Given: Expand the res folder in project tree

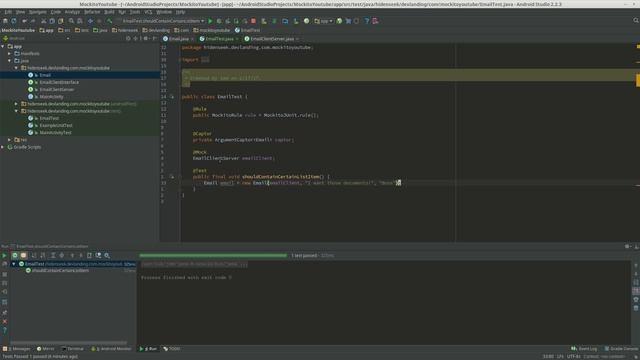Looking at the screenshot, I should [x=10, y=140].
